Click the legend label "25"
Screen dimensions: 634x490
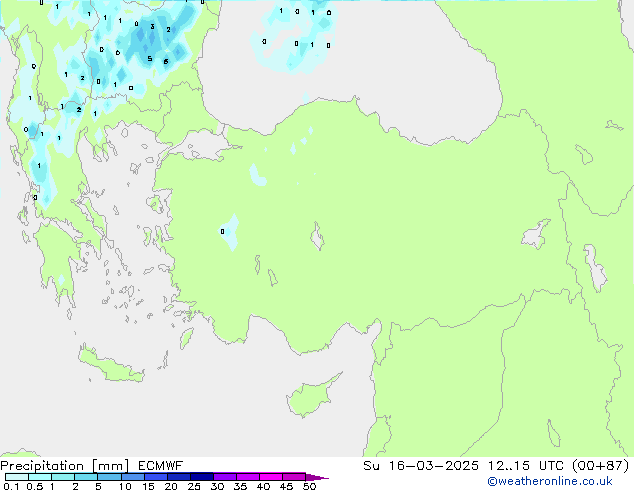pos(194,486)
